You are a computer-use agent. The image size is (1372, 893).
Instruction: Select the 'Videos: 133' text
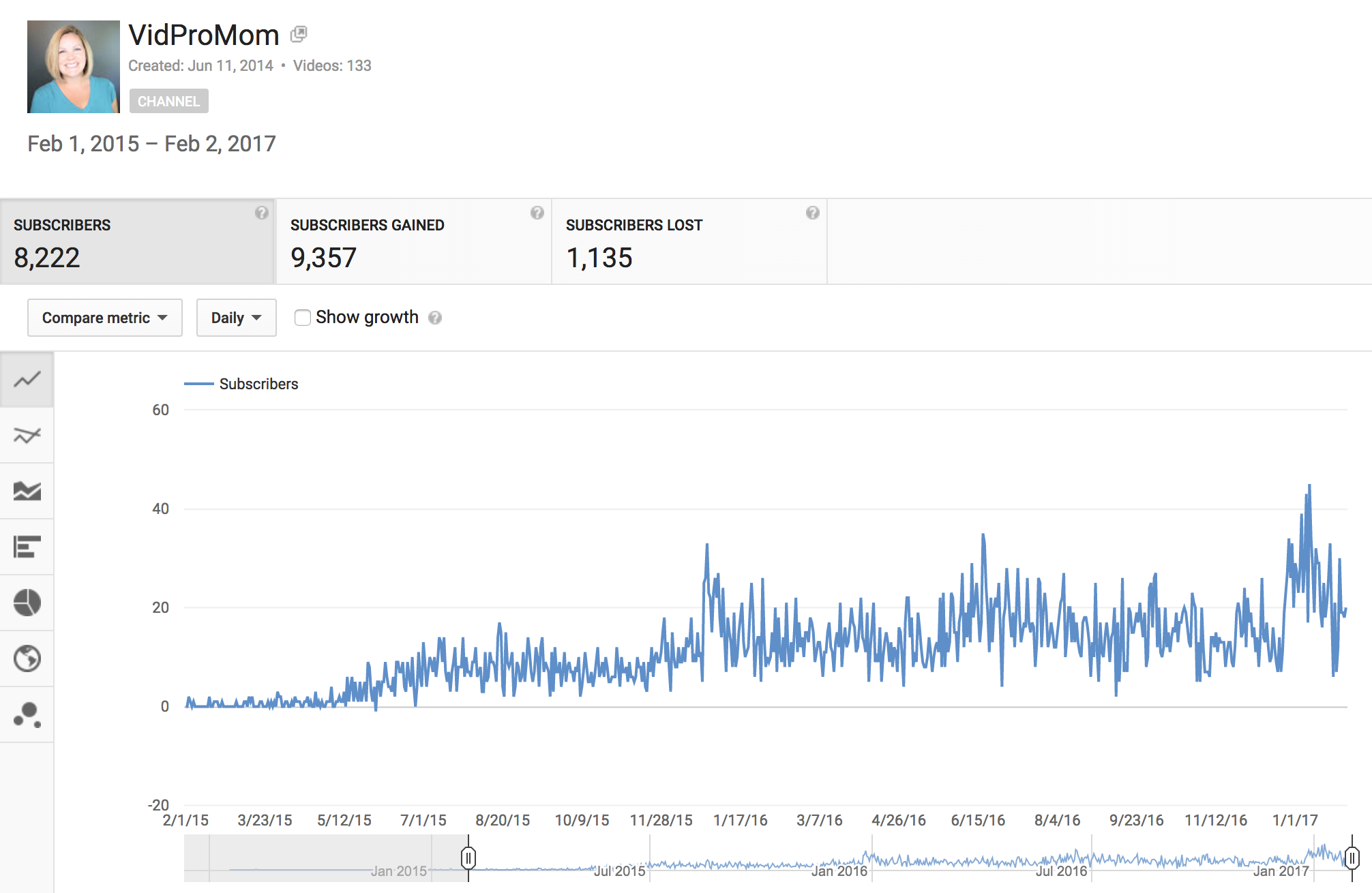click(332, 65)
